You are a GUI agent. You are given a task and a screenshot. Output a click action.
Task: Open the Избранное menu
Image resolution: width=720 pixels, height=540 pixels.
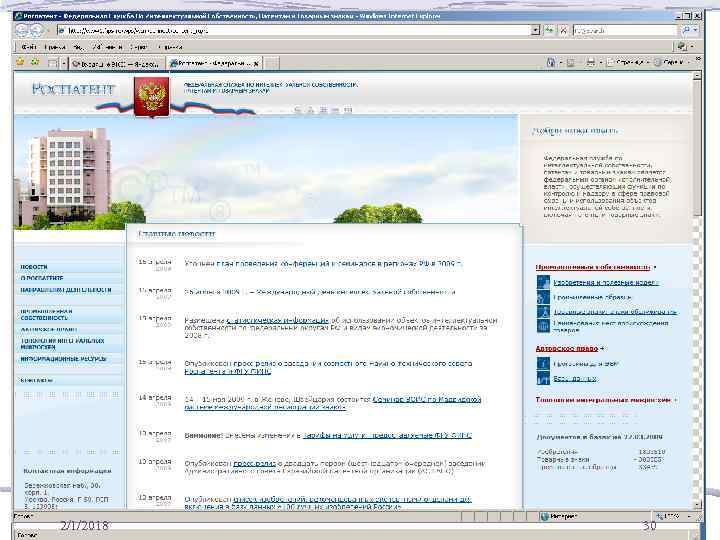coord(107,47)
